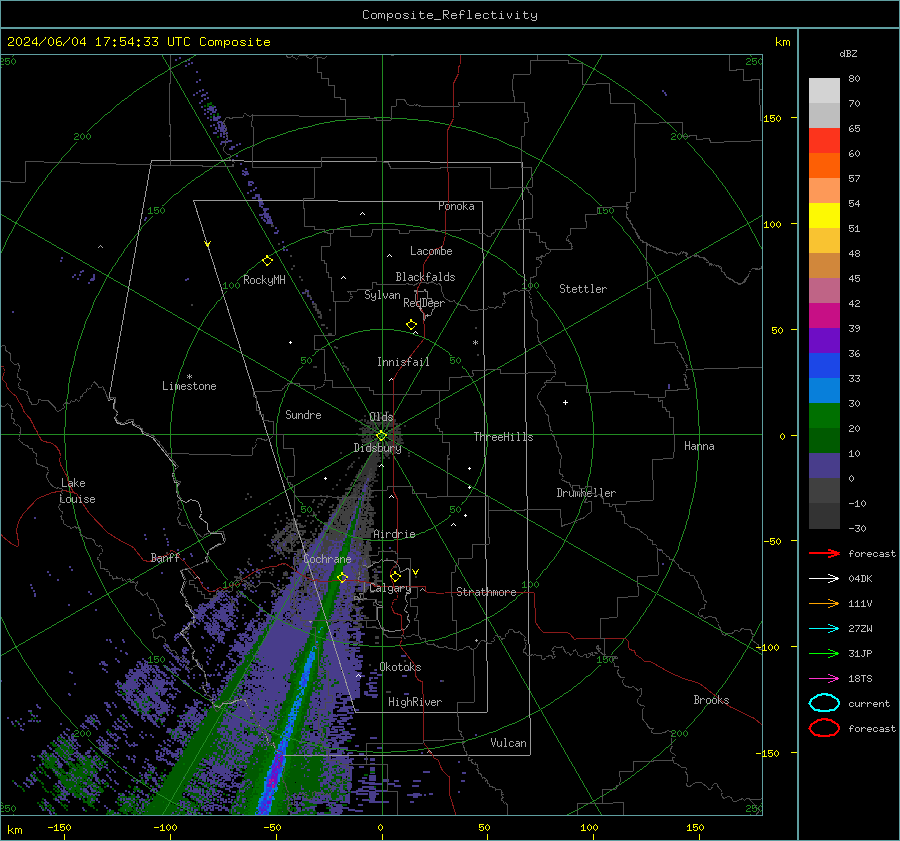Click the RockyMH label
The image size is (900, 841).
click(x=264, y=280)
